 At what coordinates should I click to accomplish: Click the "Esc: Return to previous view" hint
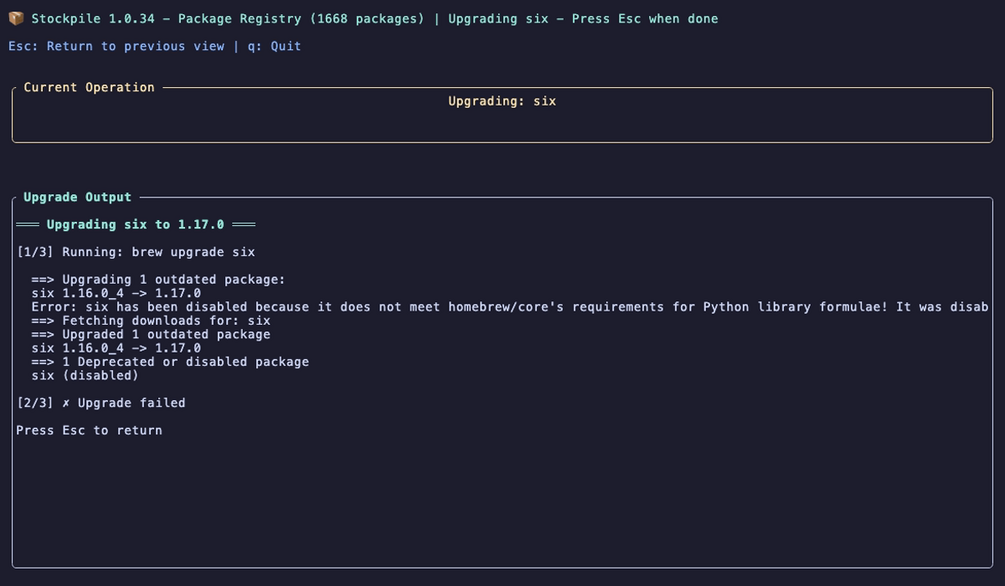click(x=116, y=46)
